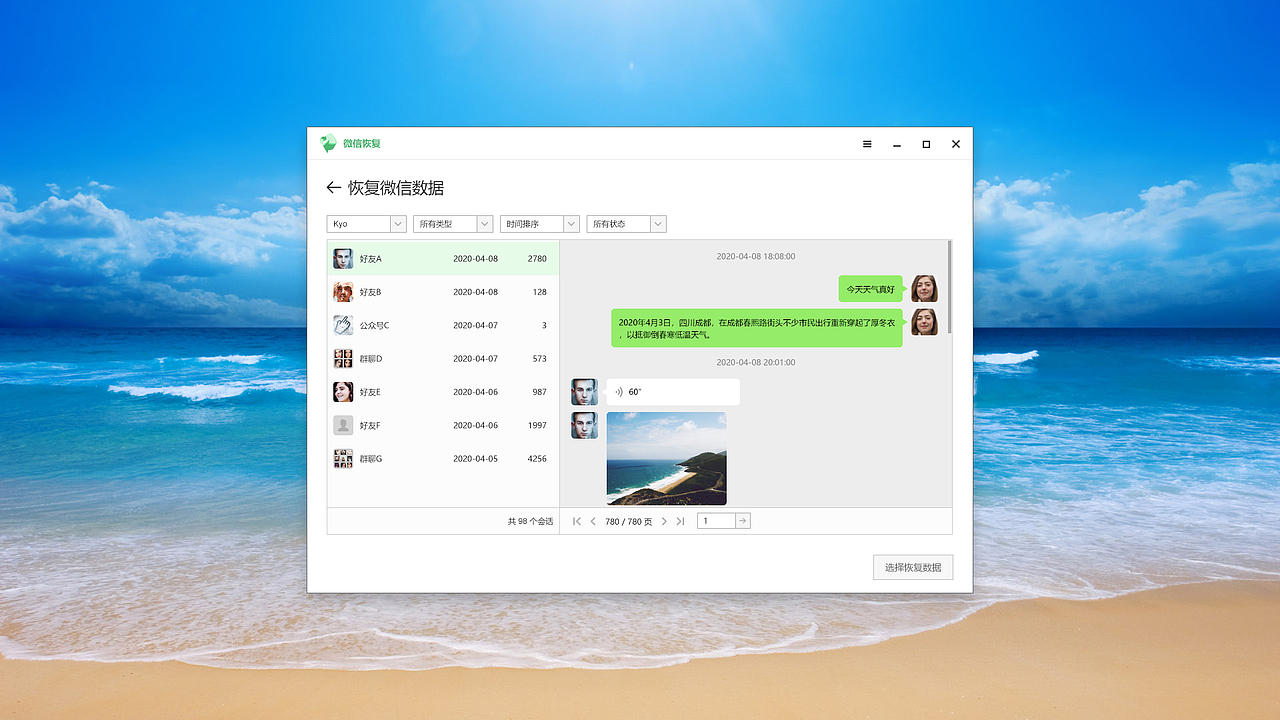Select the 群聊D group avatar

(343, 358)
